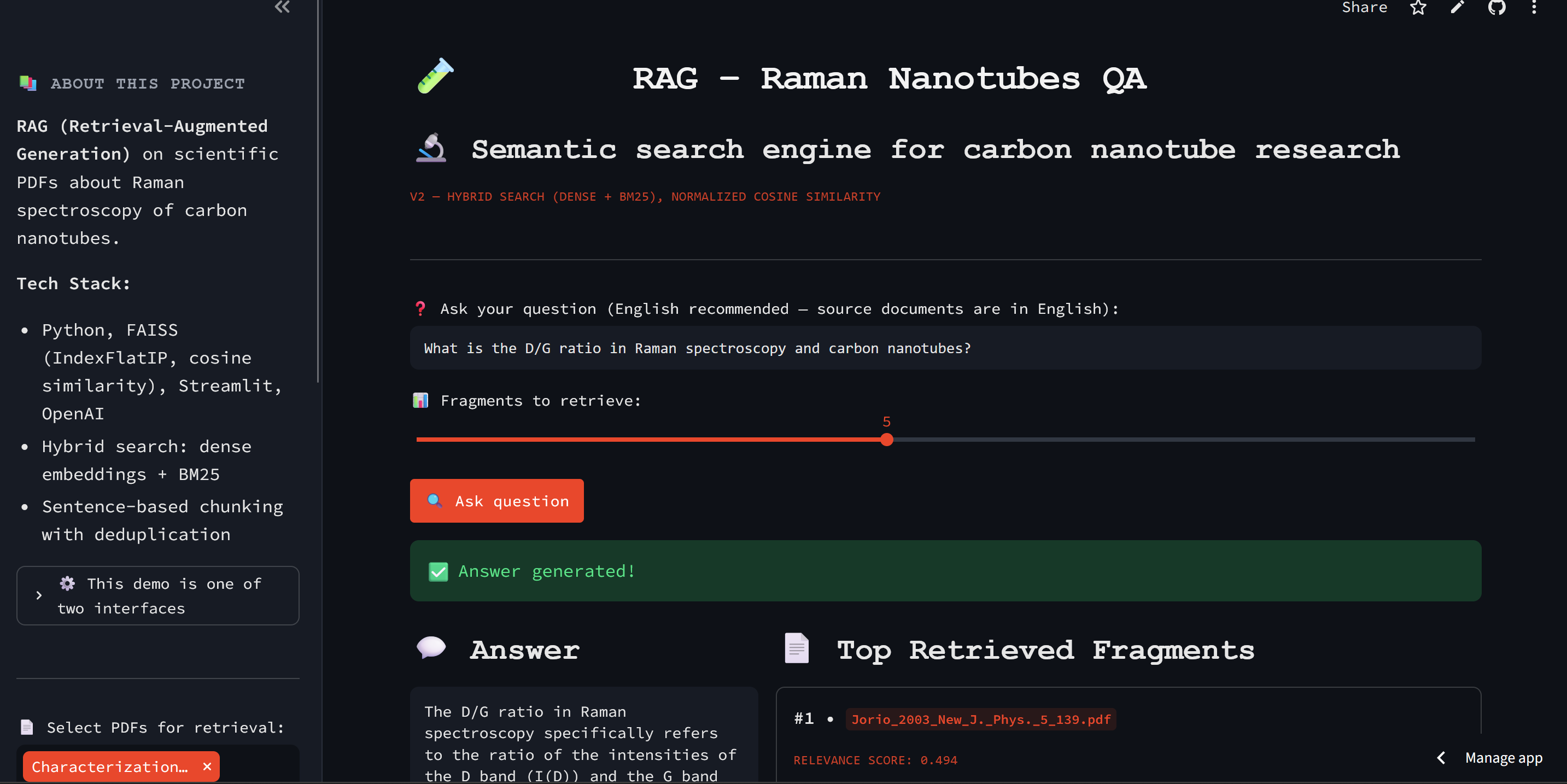Click the slider value 5 label
The image size is (1567, 784).
886,422
